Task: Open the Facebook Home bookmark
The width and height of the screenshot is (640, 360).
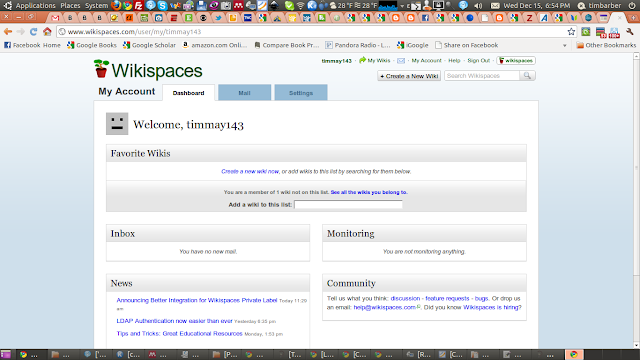Action: [32, 45]
